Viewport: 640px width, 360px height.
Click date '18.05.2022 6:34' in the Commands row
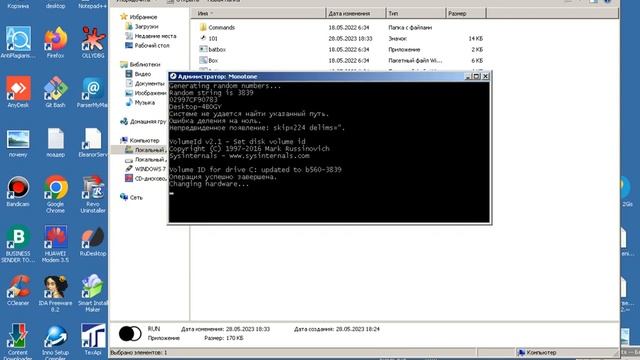[x=349, y=28]
